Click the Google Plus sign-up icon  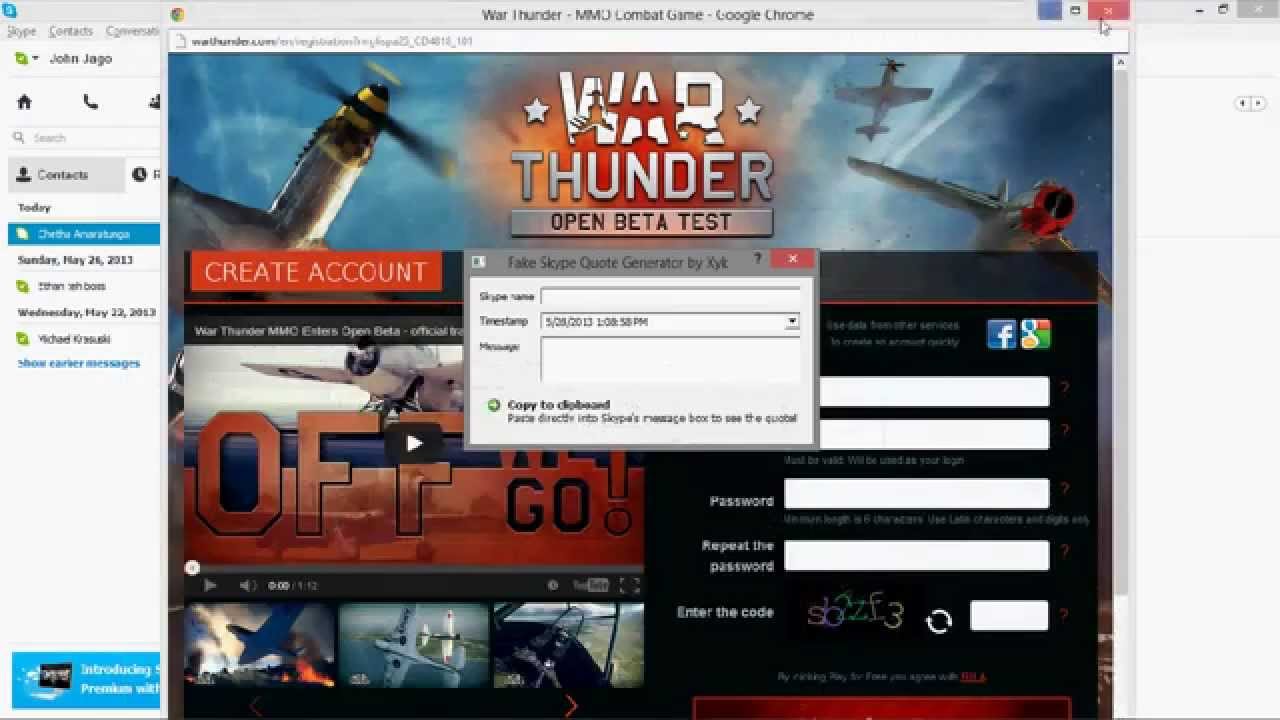1036,334
